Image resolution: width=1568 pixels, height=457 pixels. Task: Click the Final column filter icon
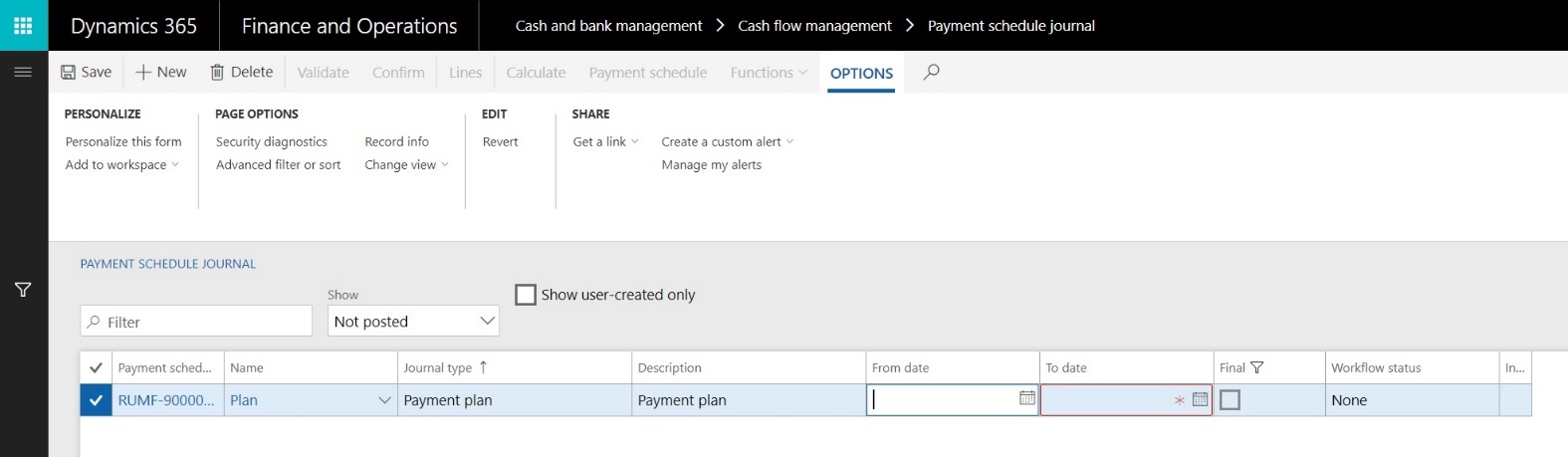1256,367
